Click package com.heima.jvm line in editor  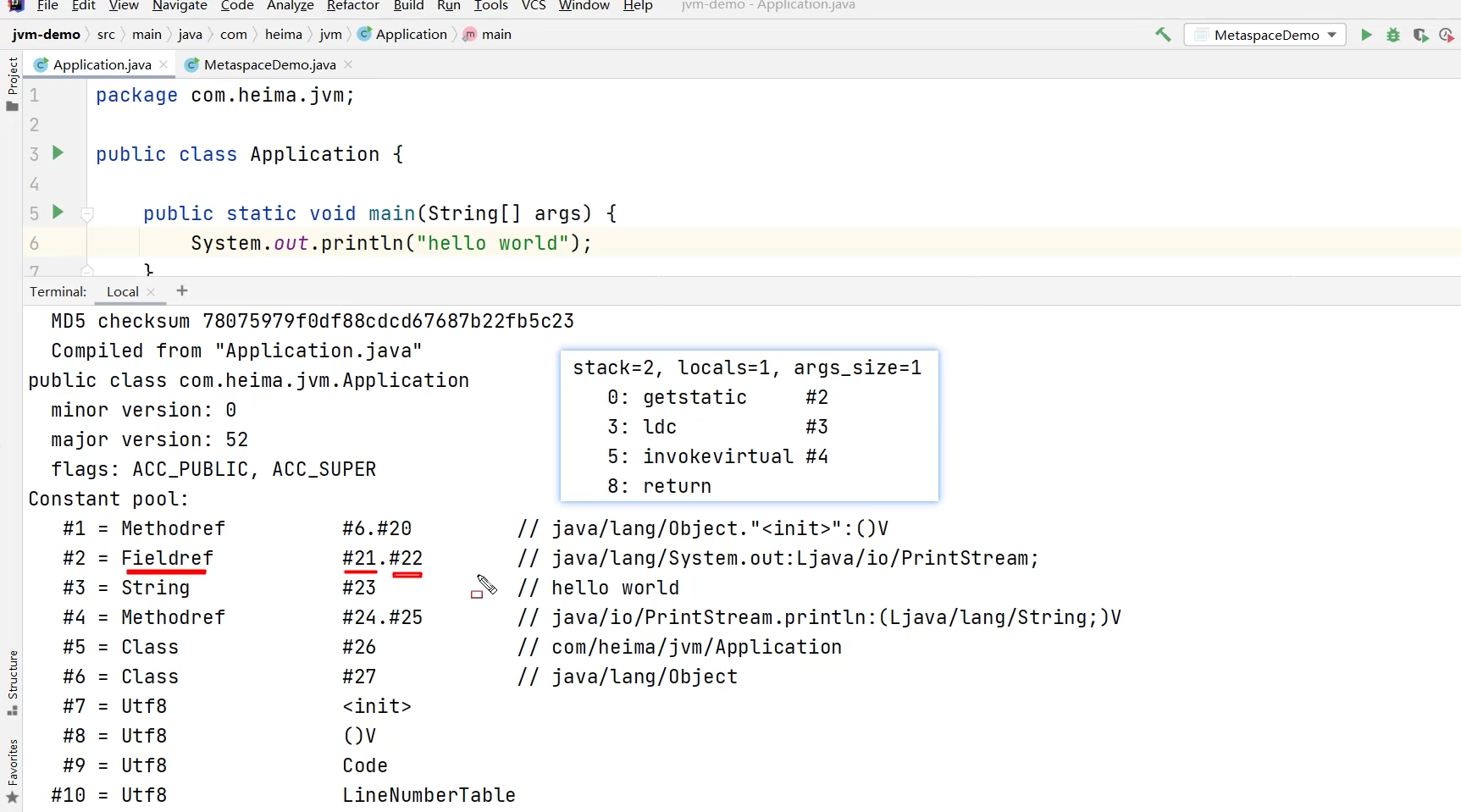225,95
